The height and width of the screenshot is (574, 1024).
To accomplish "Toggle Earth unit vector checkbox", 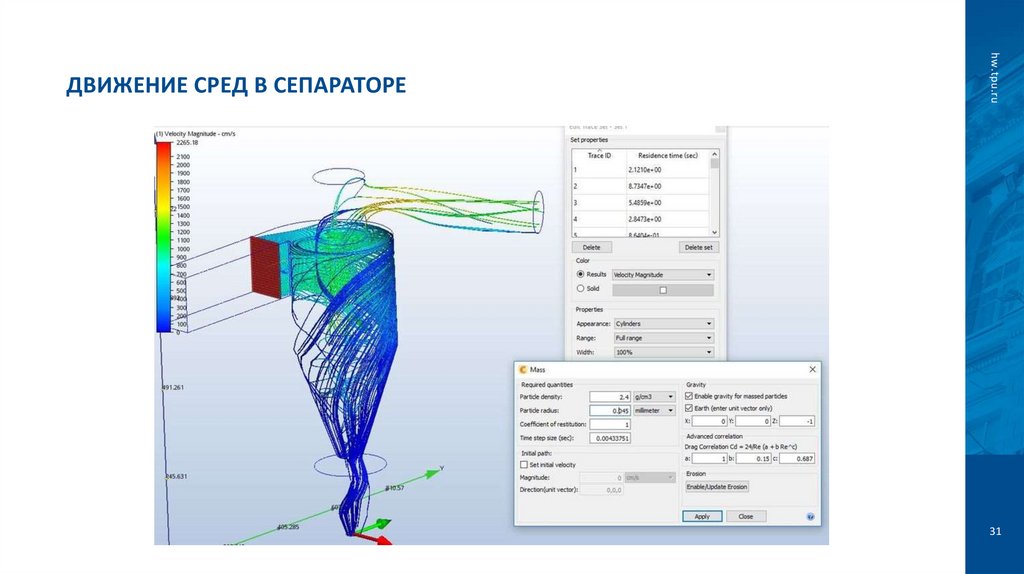I will 688,408.
